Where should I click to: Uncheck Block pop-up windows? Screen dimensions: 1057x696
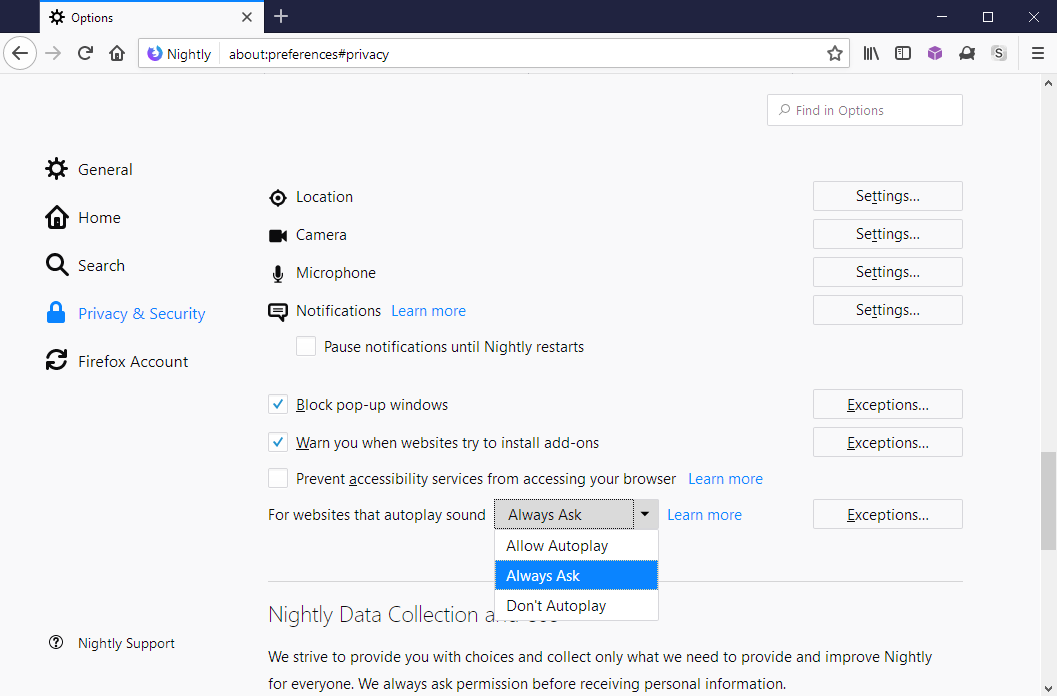[278, 404]
